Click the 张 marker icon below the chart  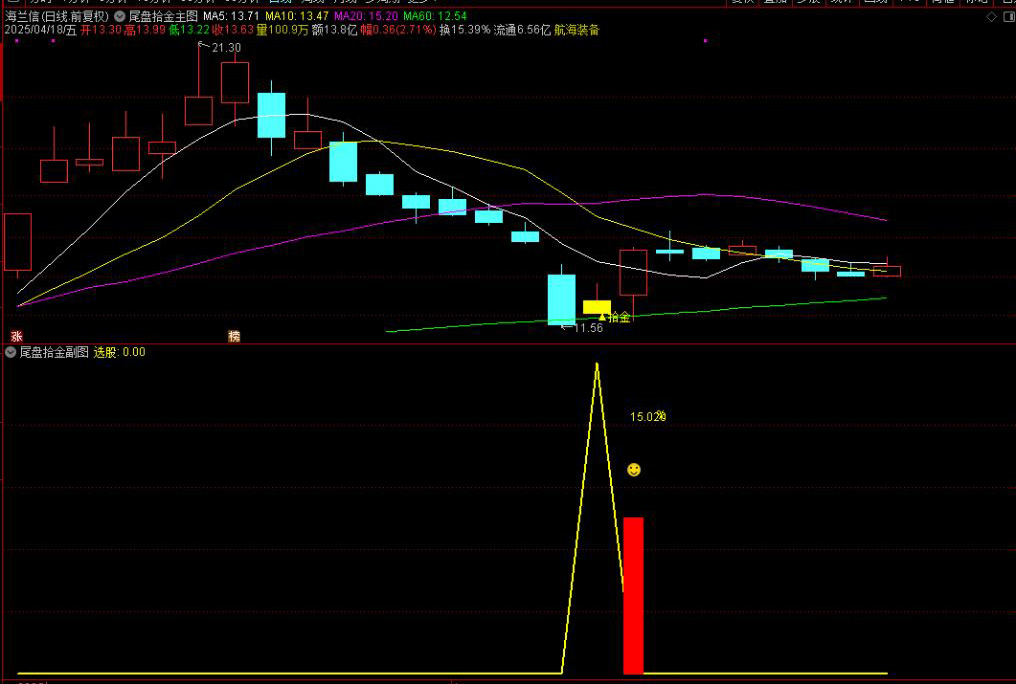point(16,336)
